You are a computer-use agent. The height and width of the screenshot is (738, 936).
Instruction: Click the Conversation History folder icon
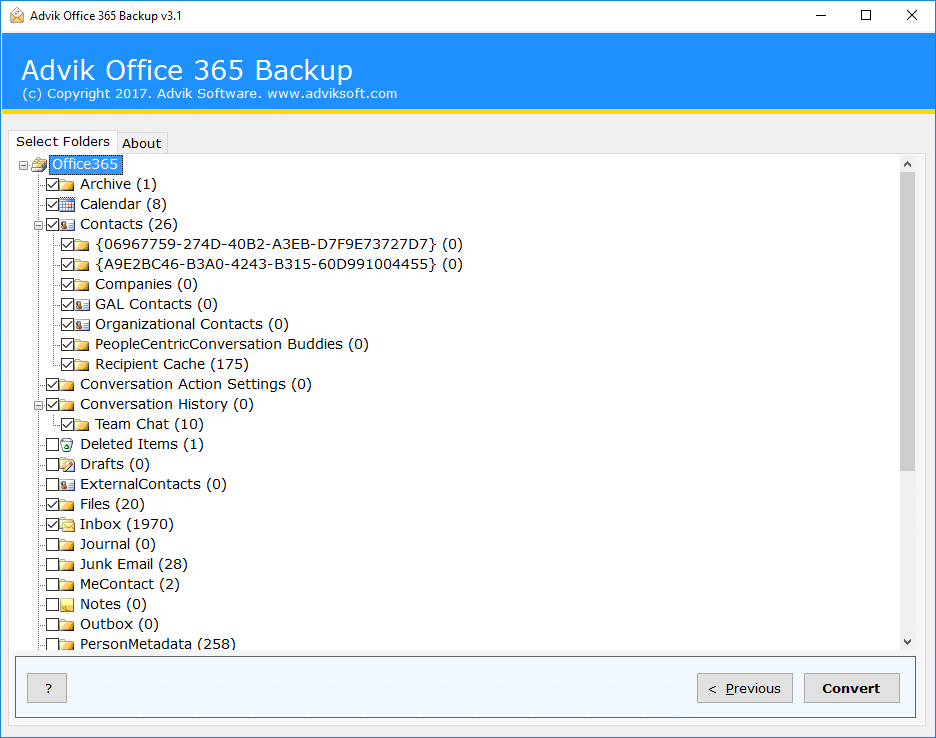(67, 405)
